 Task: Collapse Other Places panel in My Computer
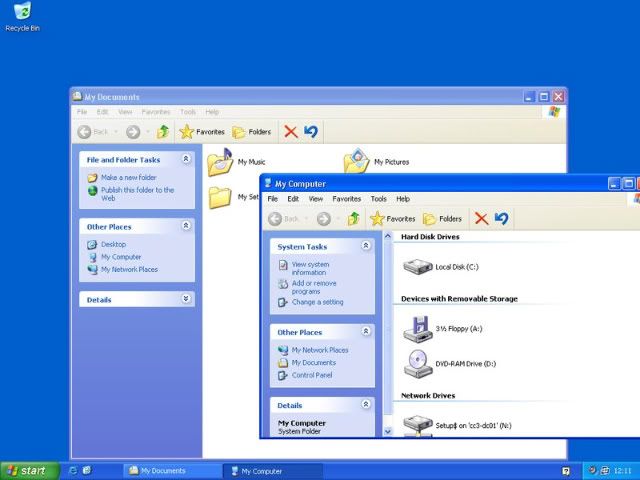tap(366, 331)
